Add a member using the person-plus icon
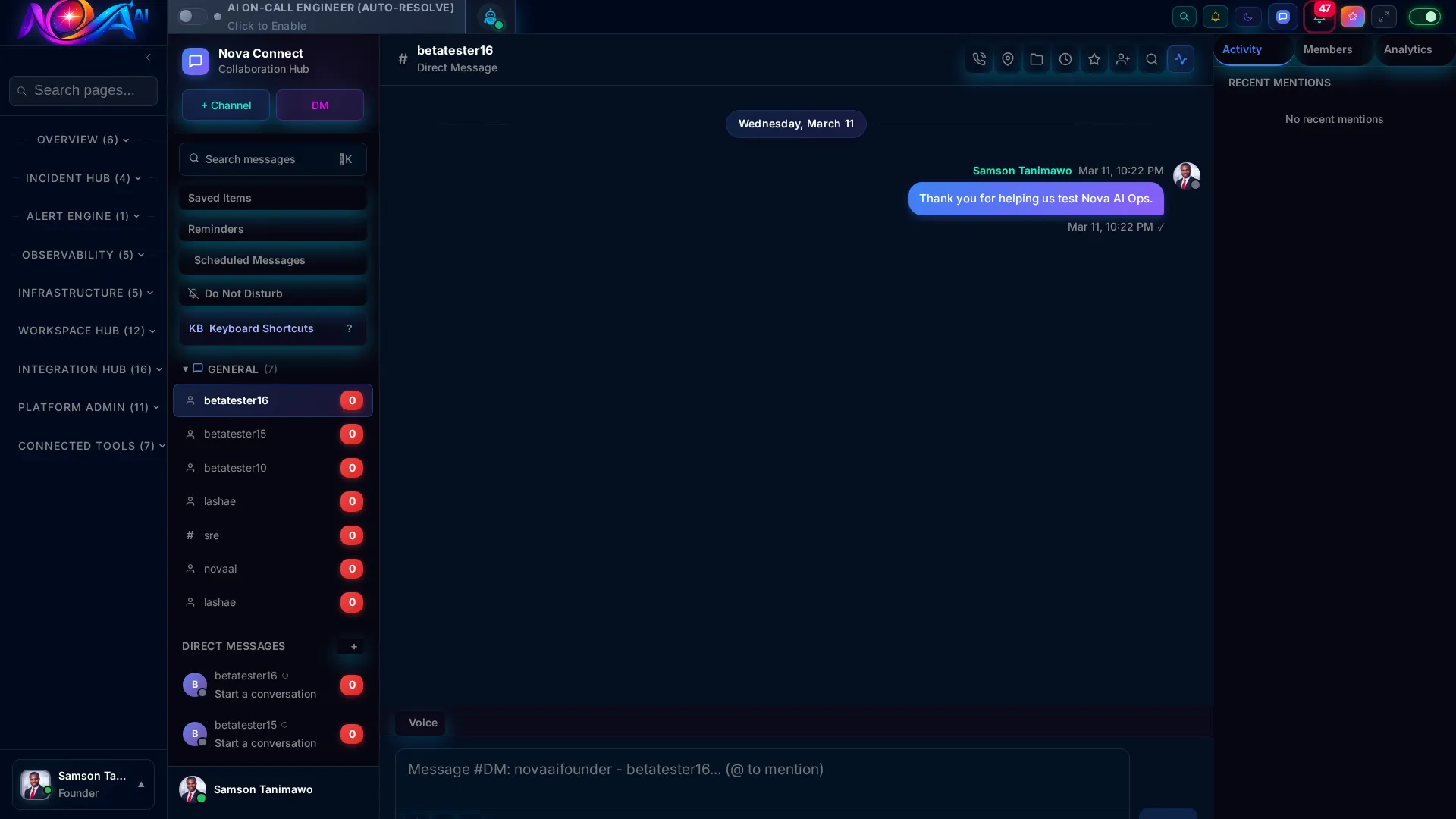This screenshot has width=1456, height=819. click(1123, 59)
